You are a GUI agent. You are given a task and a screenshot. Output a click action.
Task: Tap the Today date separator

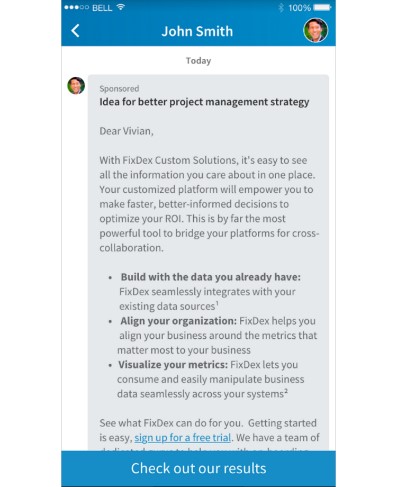198,61
